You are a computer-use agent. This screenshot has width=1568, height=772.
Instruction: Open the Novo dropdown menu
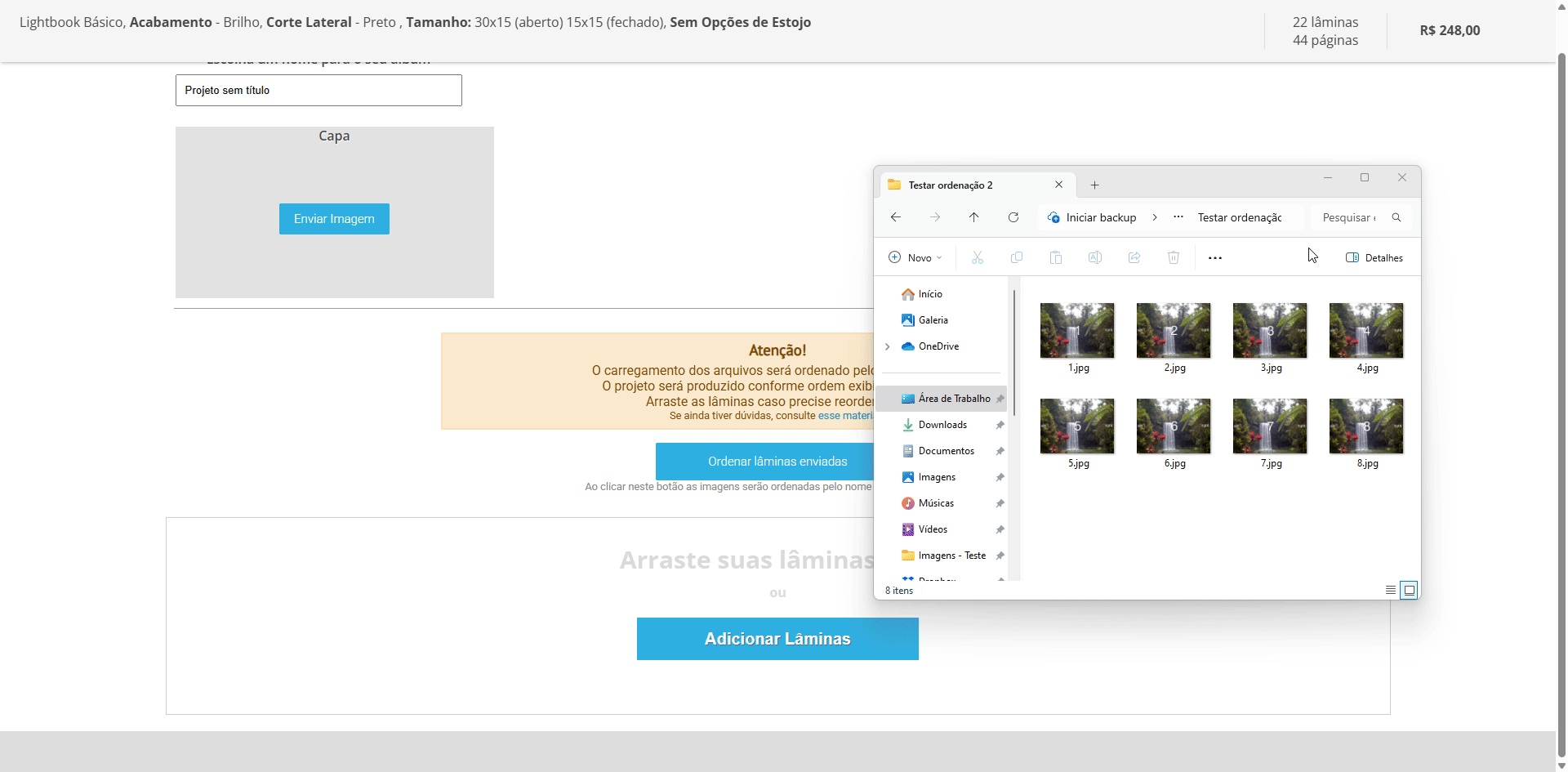click(x=915, y=257)
